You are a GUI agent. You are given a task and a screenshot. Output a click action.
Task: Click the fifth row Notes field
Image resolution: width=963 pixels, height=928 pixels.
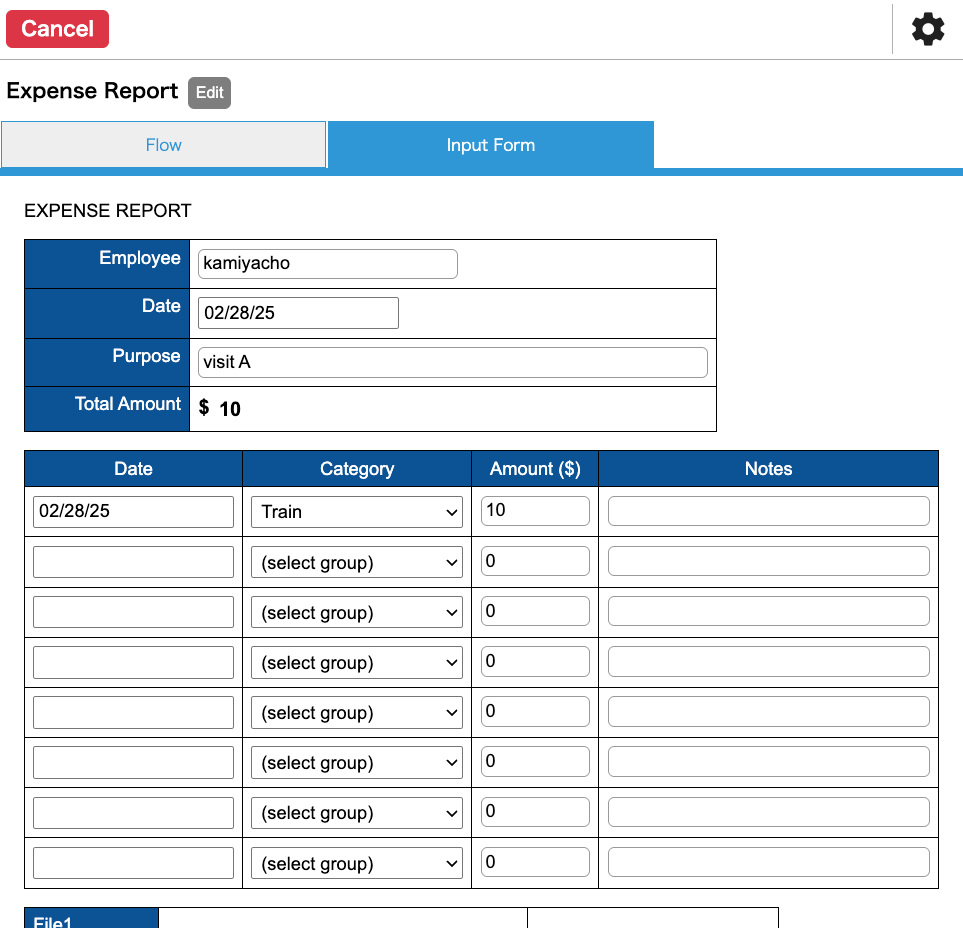(768, 711)
